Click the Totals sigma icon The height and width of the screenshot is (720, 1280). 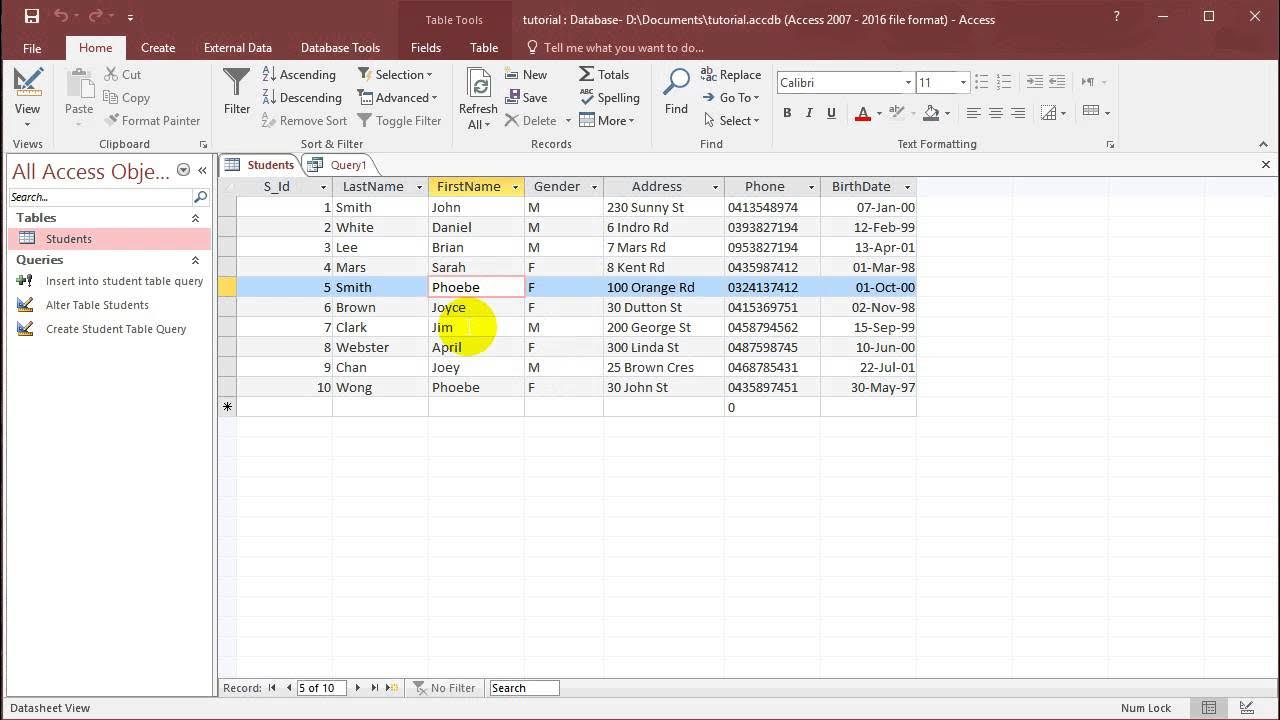587,75
